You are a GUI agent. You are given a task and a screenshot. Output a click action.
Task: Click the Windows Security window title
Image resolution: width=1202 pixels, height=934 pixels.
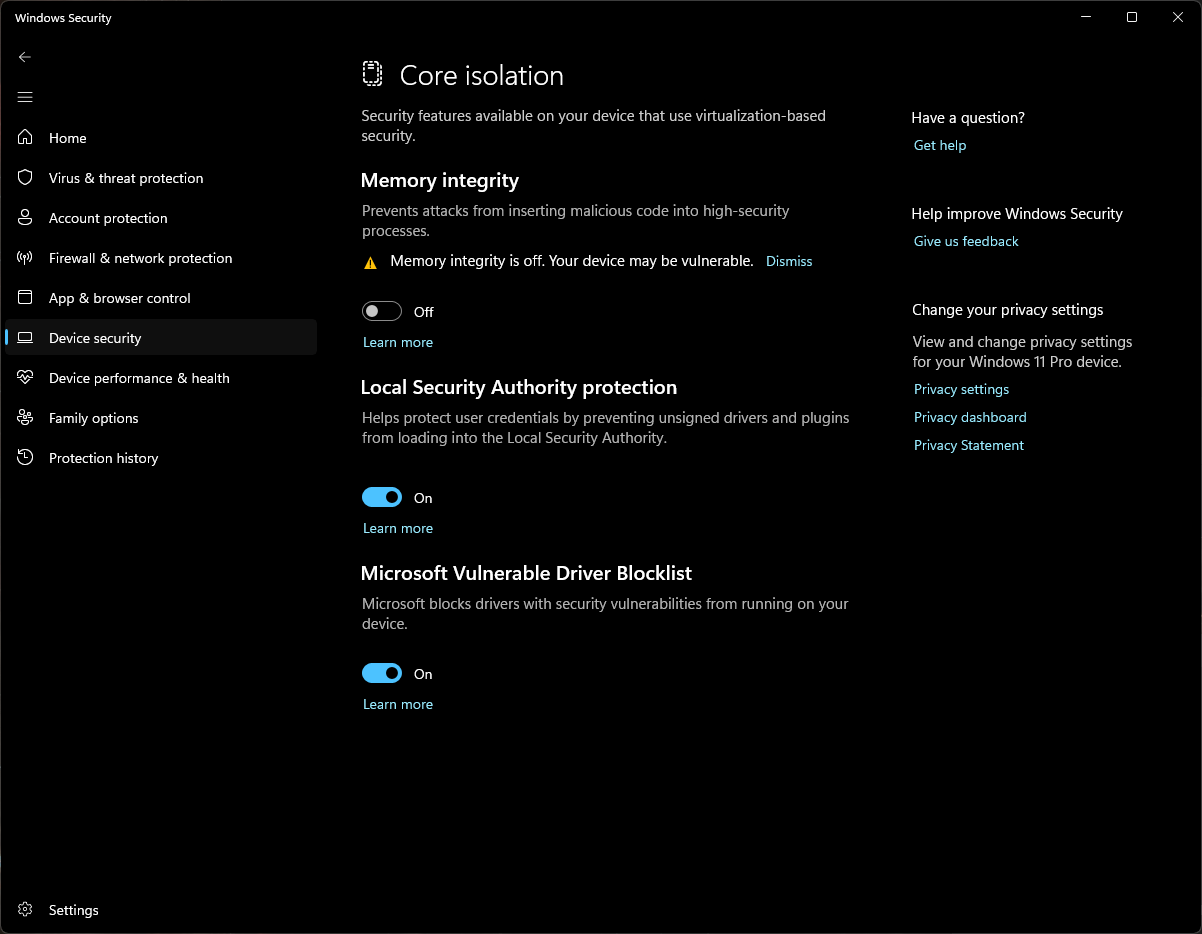pyautogui.click(x=63, y=18)
